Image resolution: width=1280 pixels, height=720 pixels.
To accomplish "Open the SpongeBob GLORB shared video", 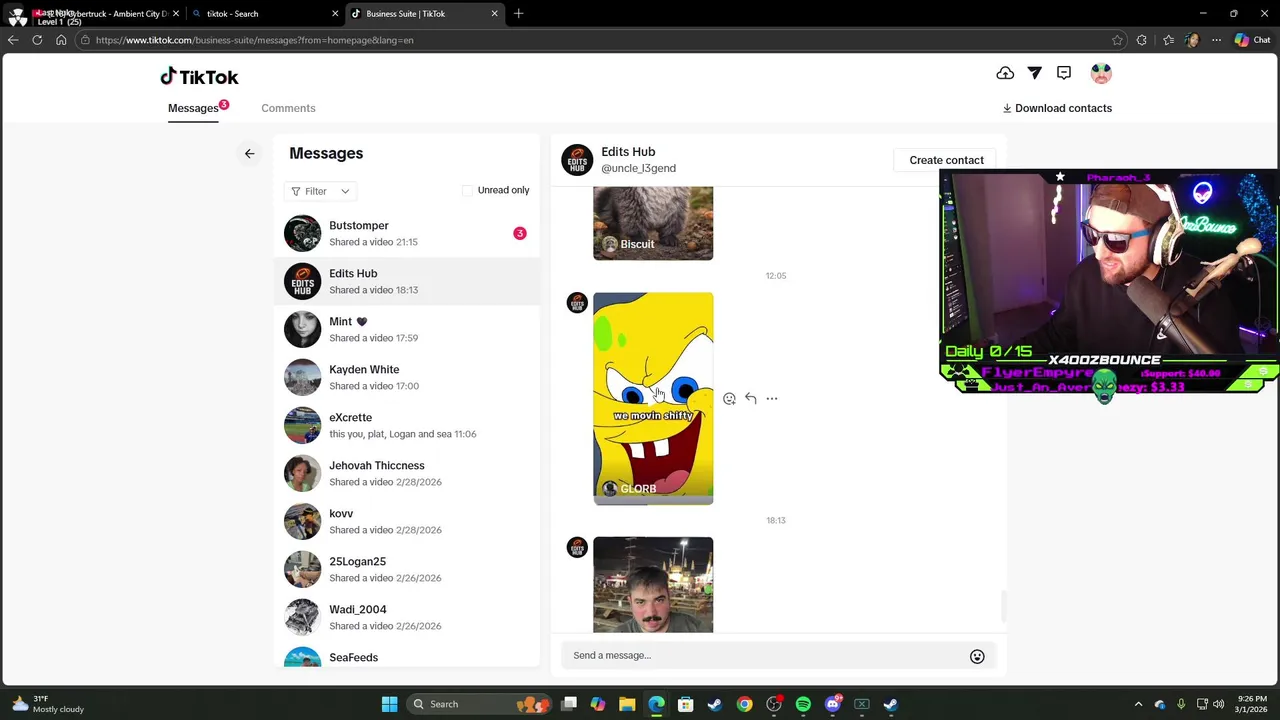I will [x=653, y=398].
